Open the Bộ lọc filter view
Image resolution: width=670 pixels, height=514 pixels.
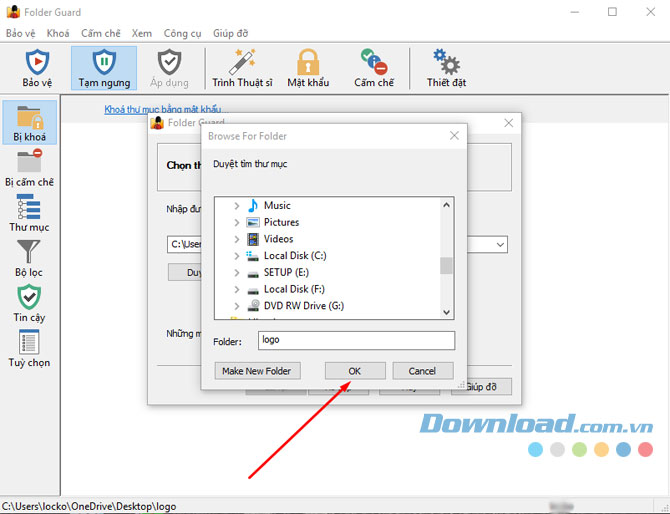tap(29, 258)
